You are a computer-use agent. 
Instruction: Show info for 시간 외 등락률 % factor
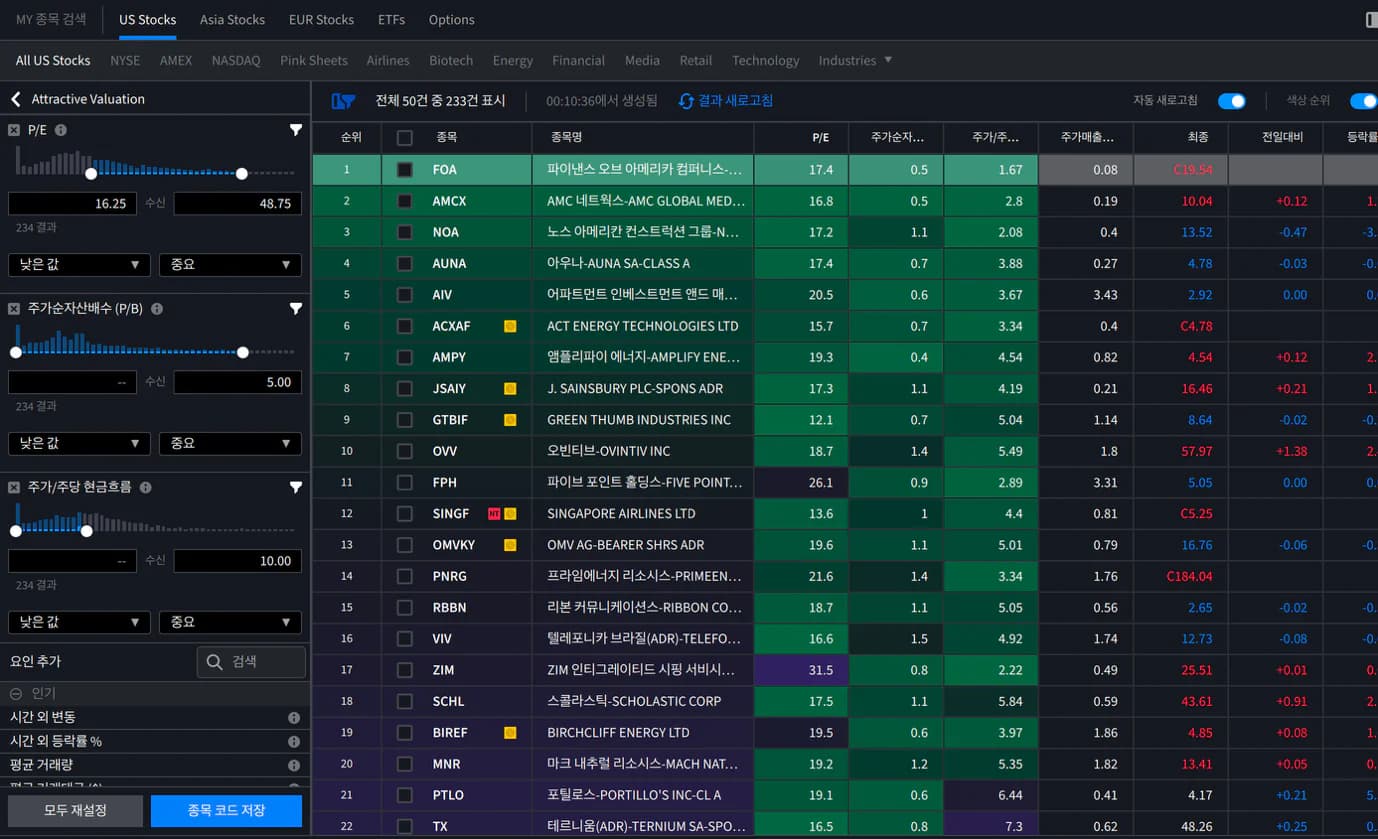pos(294,742)
